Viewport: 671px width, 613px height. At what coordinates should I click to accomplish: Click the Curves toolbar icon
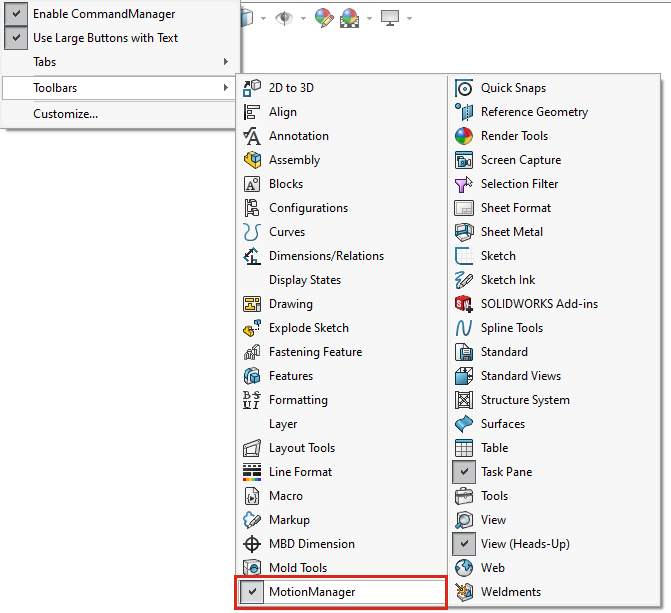[252, 232]
